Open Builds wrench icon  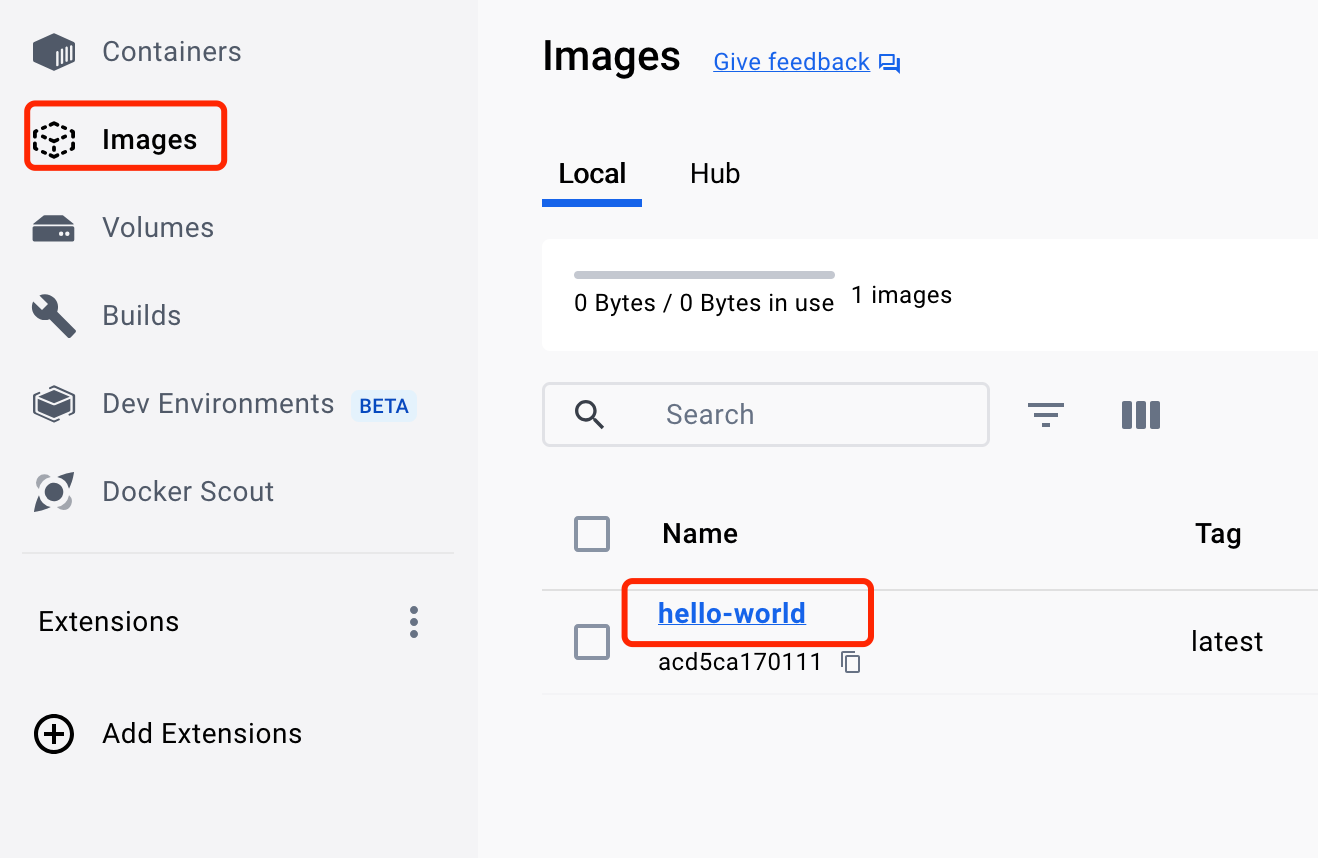[54, 316]
